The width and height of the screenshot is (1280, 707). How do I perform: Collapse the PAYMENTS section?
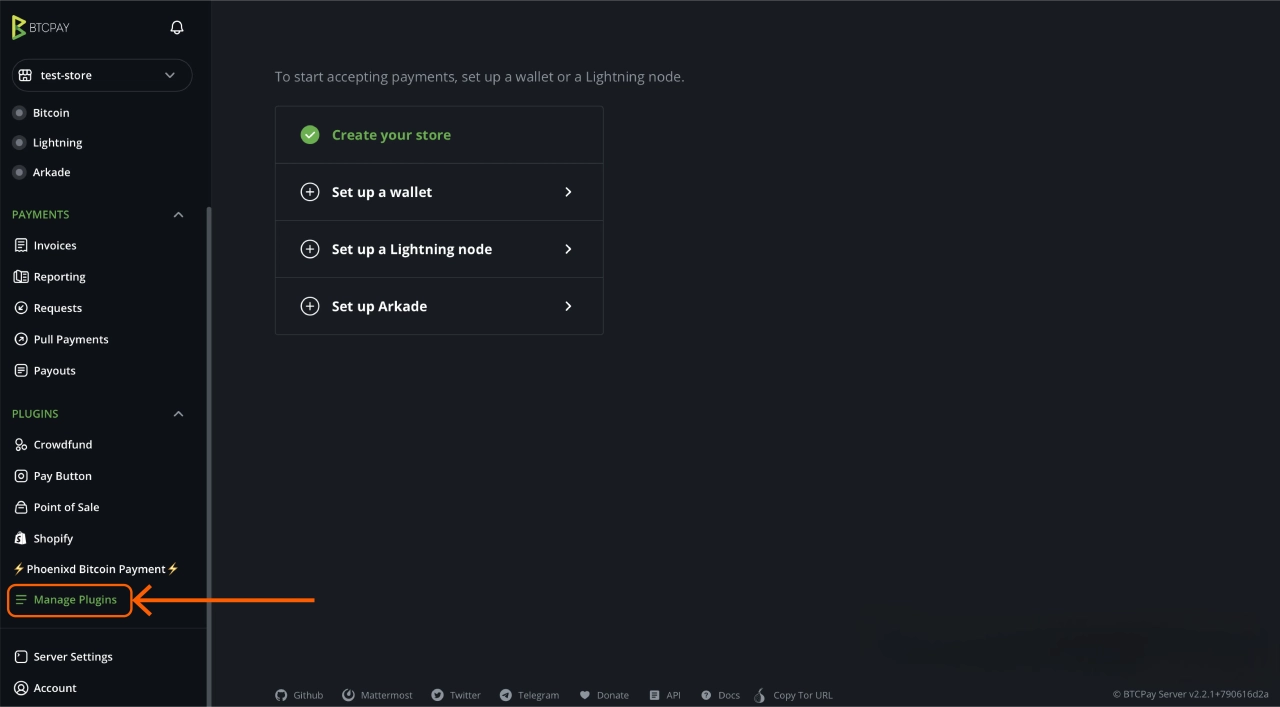(178, 214)
